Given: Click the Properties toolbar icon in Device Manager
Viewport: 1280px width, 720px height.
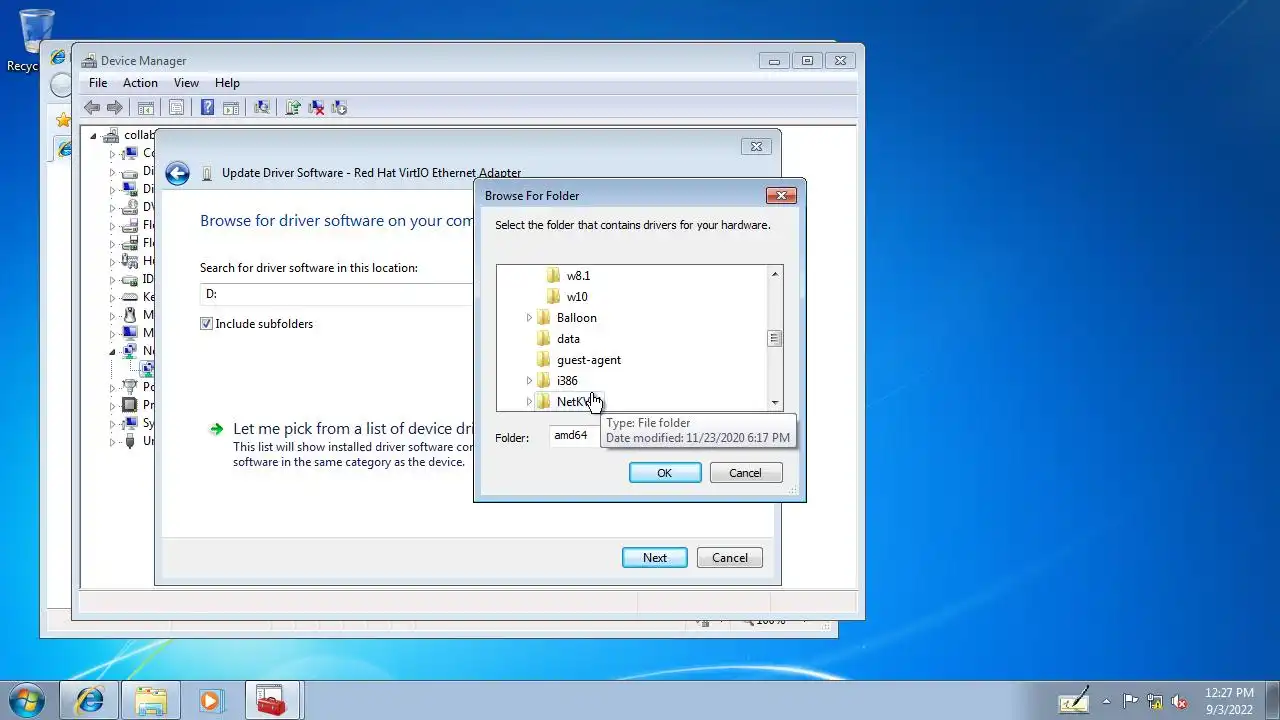Looking at the screenshot, I should point(176,108).
